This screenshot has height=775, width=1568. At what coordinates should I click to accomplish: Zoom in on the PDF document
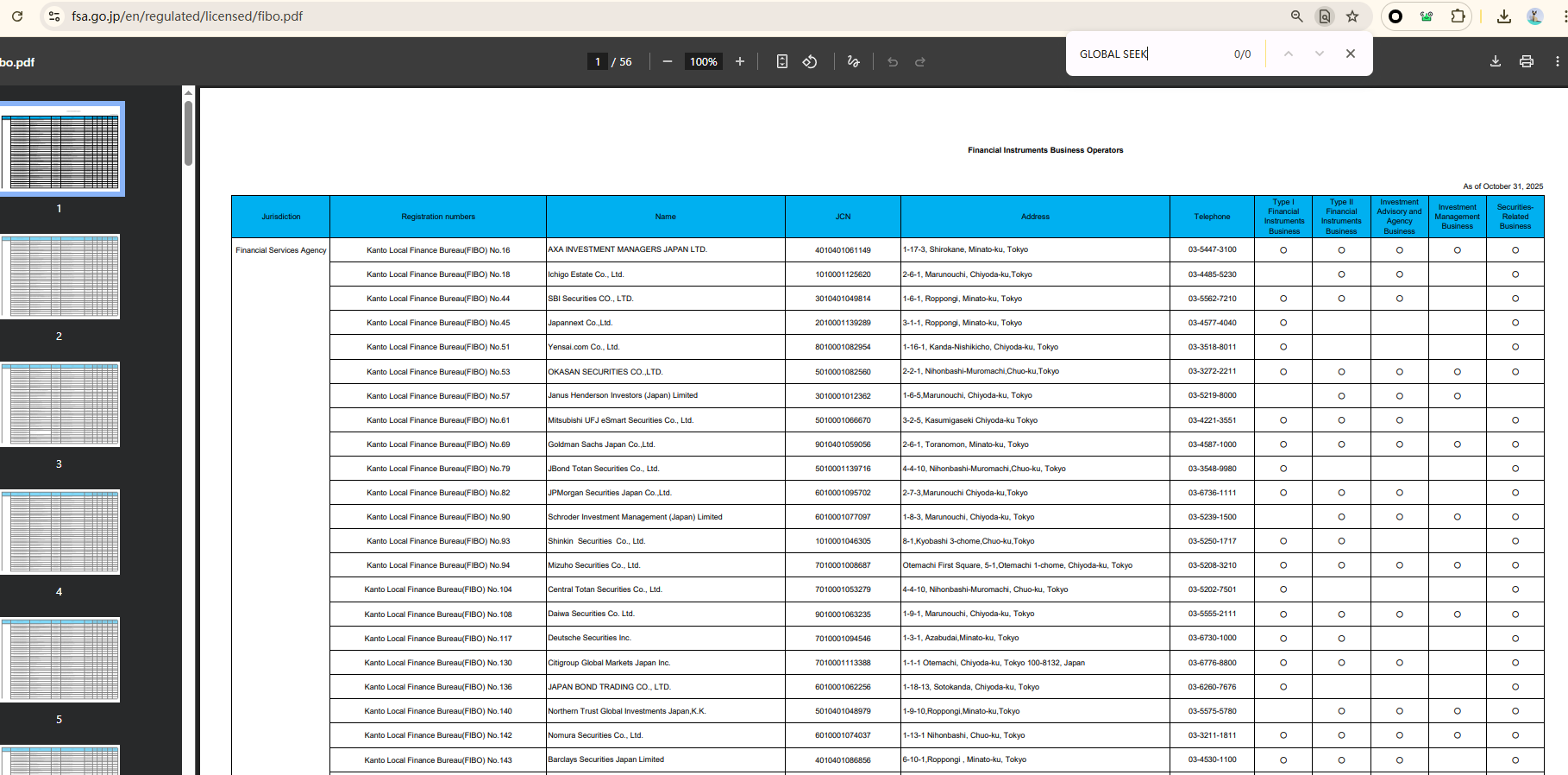tap(739, 61)
